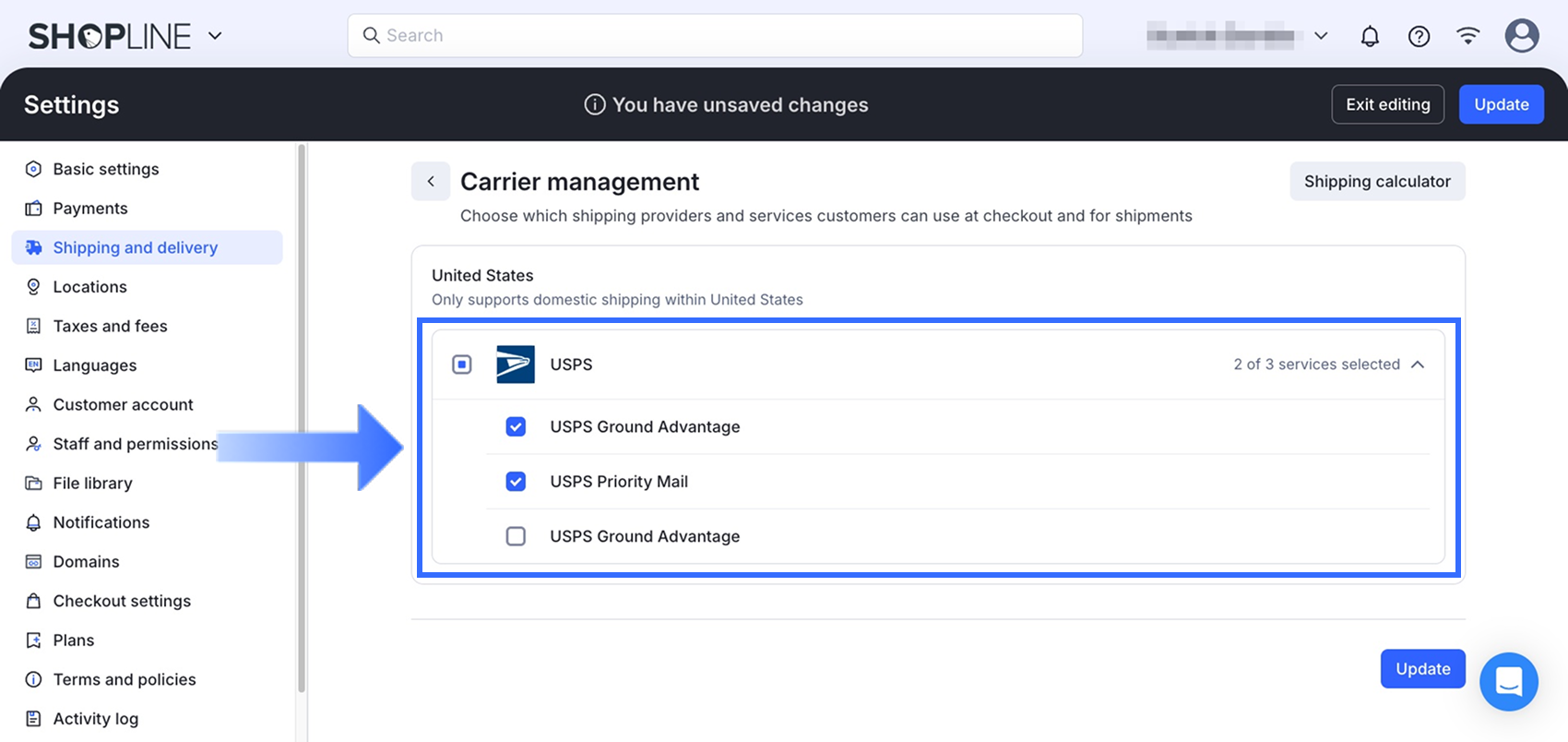Go back using the left chevron

click(431, 182)
